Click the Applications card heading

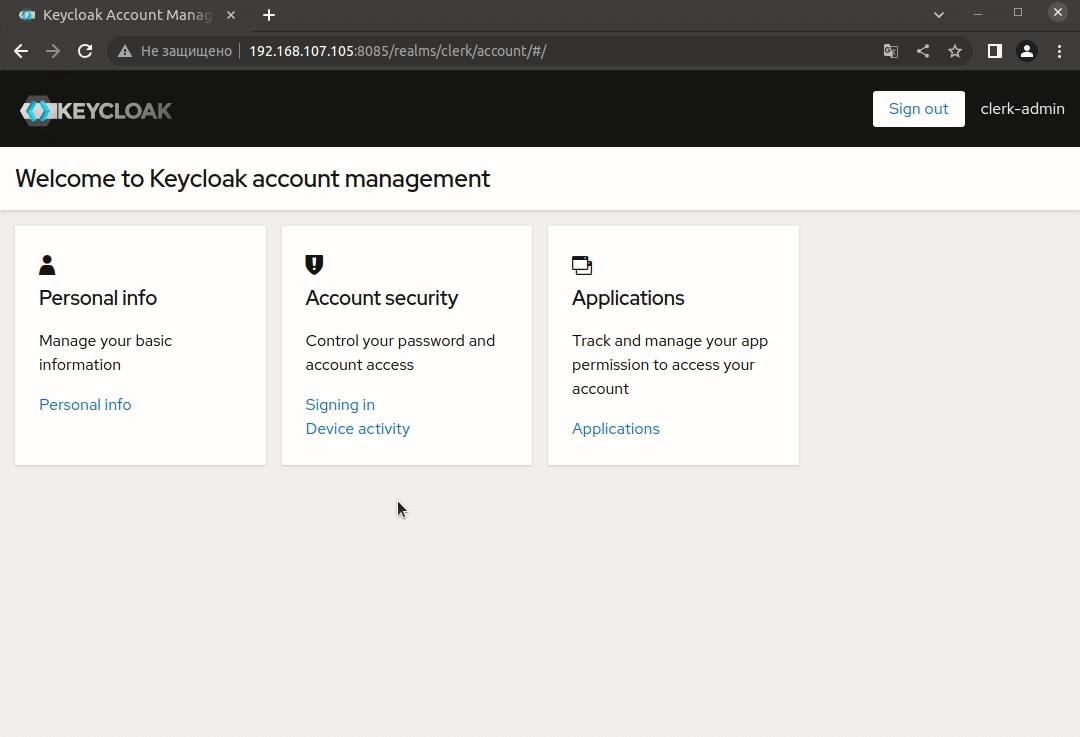click(x=628, y=298)
